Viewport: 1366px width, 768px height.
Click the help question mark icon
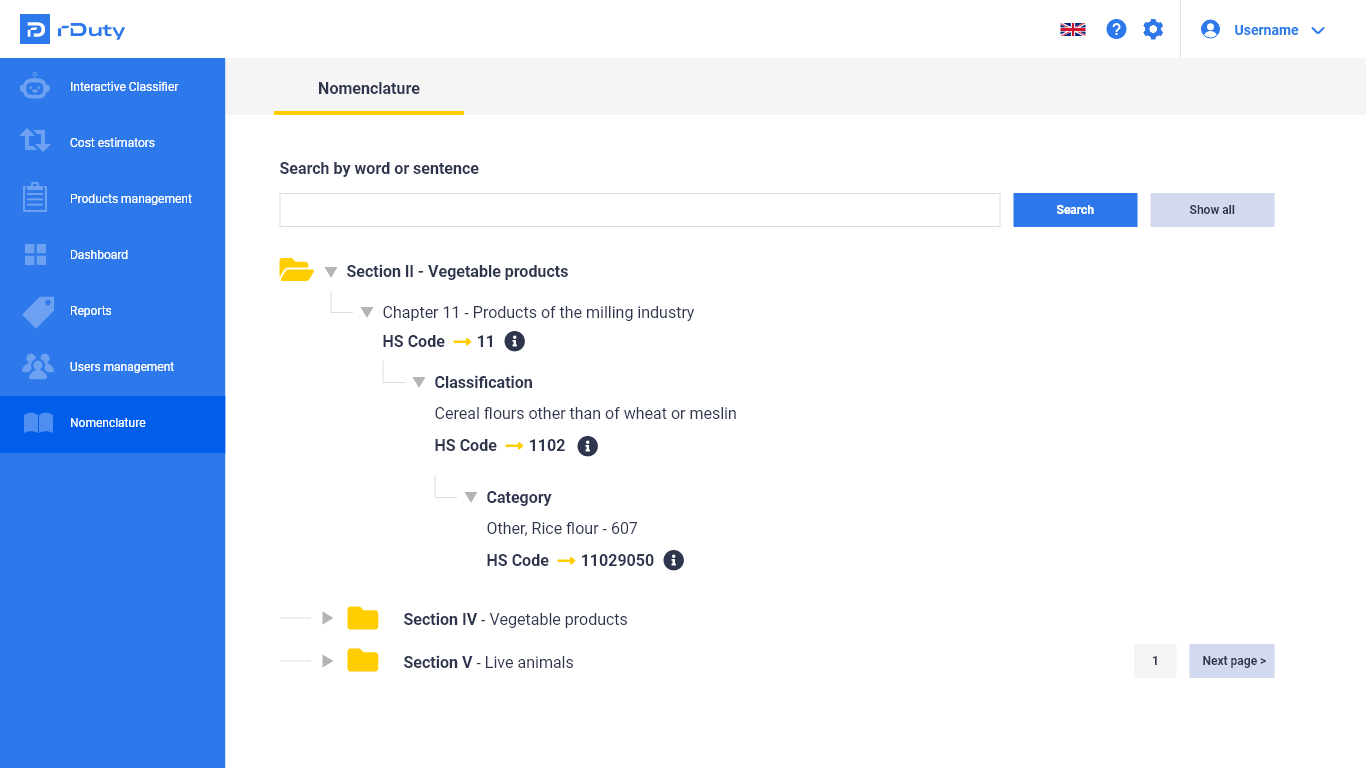click(1116, 29)
